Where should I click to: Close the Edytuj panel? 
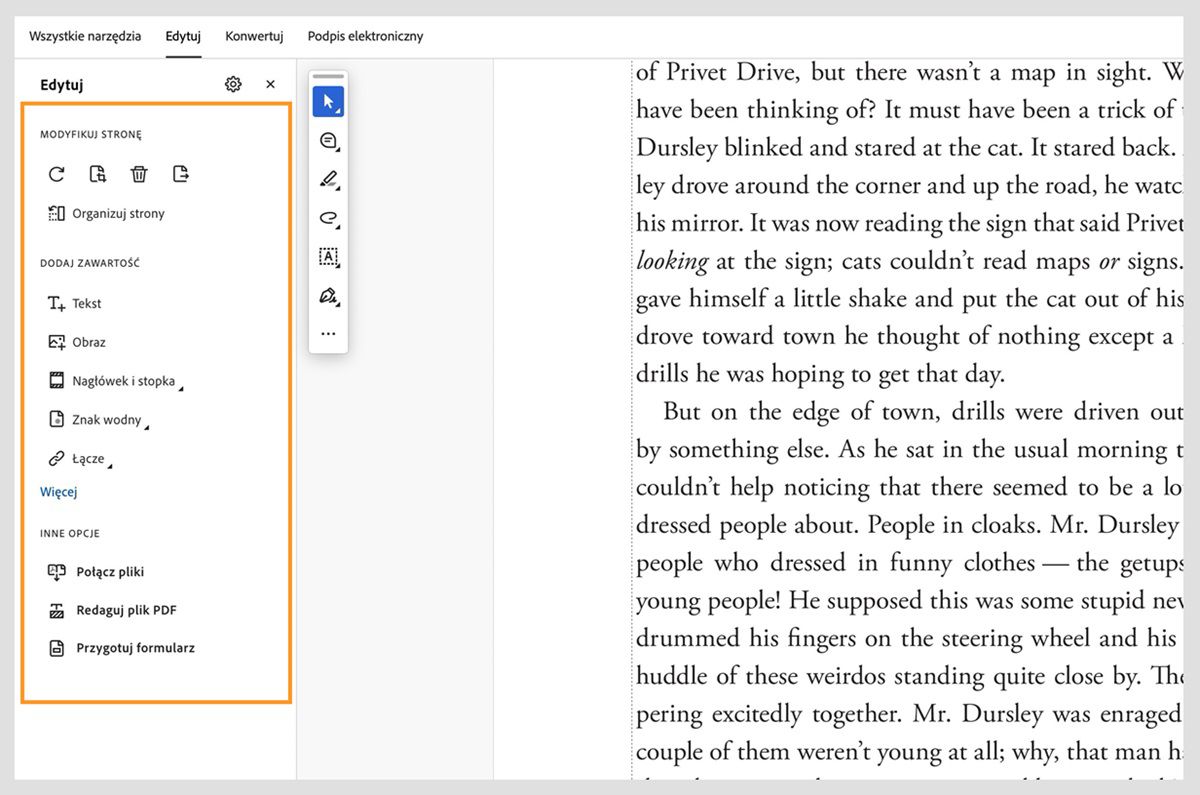270,84
